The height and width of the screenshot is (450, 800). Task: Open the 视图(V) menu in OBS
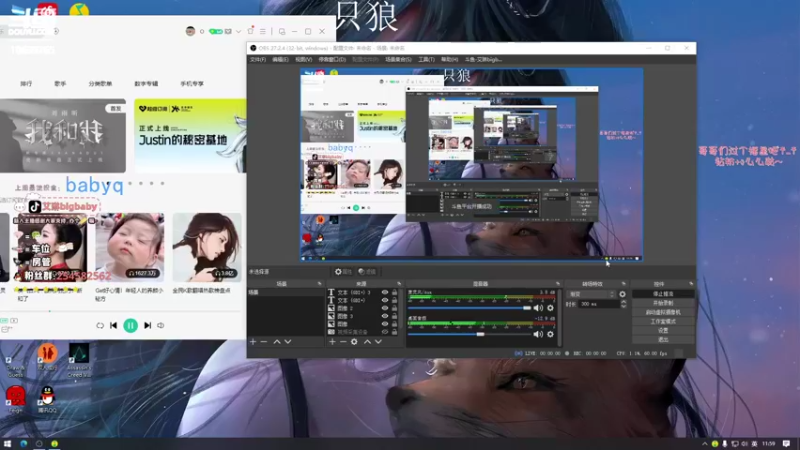coord(304,60)
